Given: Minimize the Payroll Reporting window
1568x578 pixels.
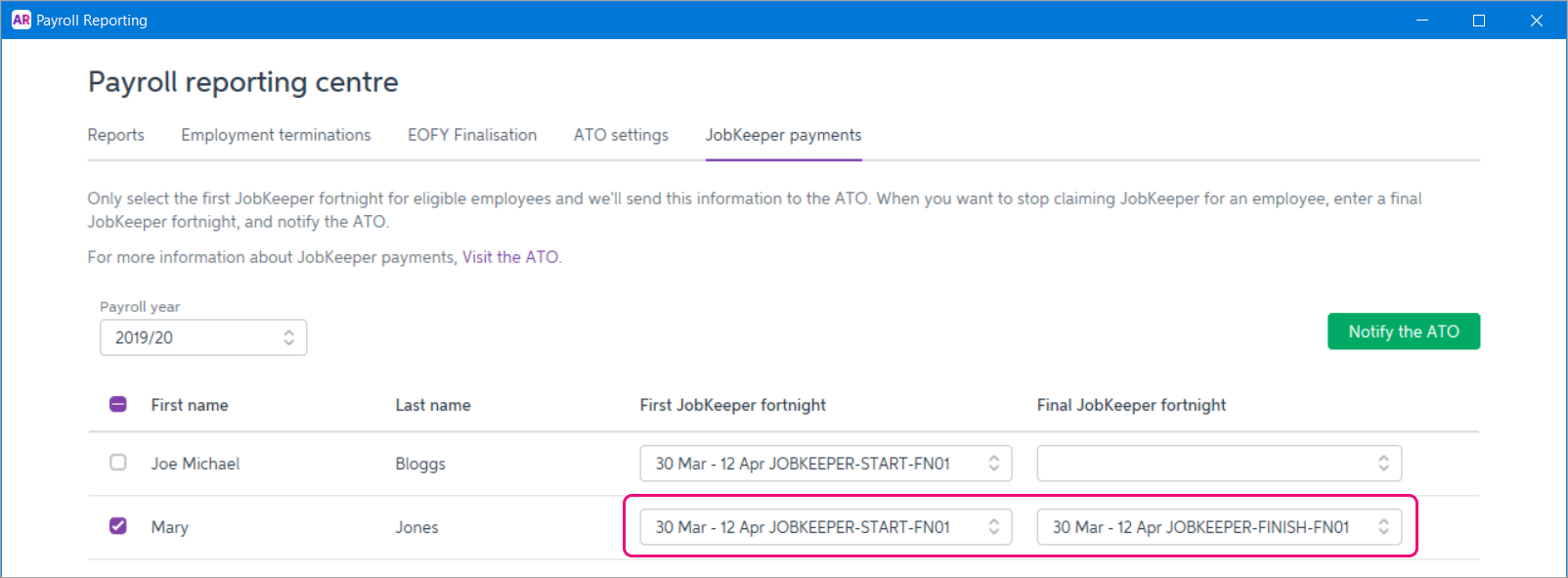Looking at the screenshot, I should pyautogui.click(x=1422, y=20).
